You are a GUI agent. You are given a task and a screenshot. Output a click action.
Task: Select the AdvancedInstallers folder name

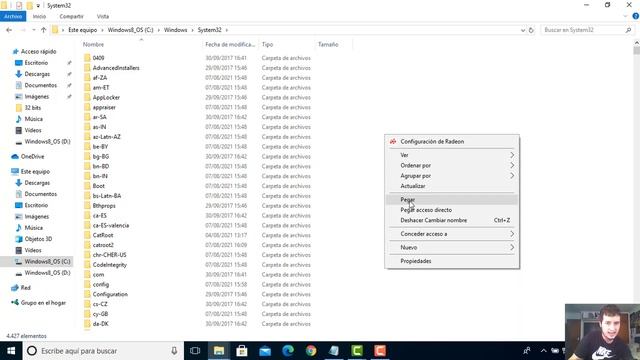point(116,68)
